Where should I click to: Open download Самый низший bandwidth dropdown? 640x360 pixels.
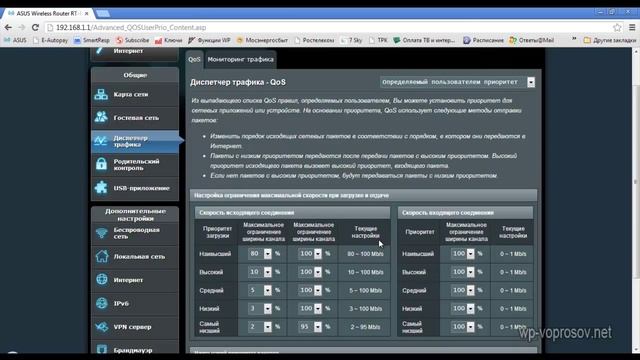click(x=462, y=327)
